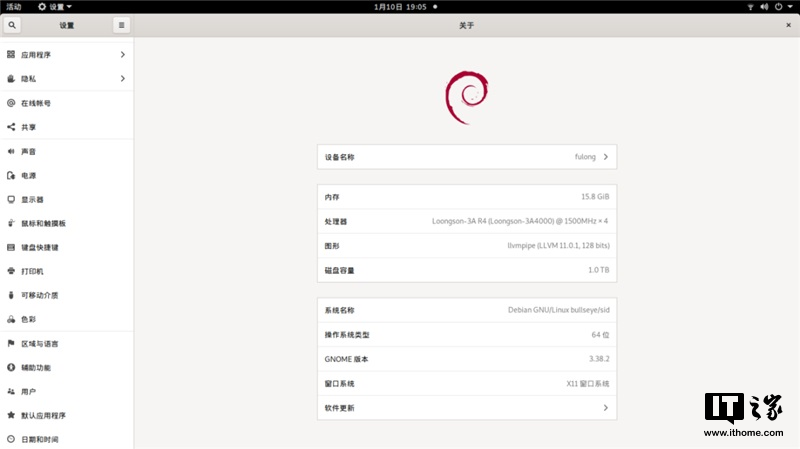Click the Online Accounts @ icon
Screen dimensions: 800x449
click(11, 103)
